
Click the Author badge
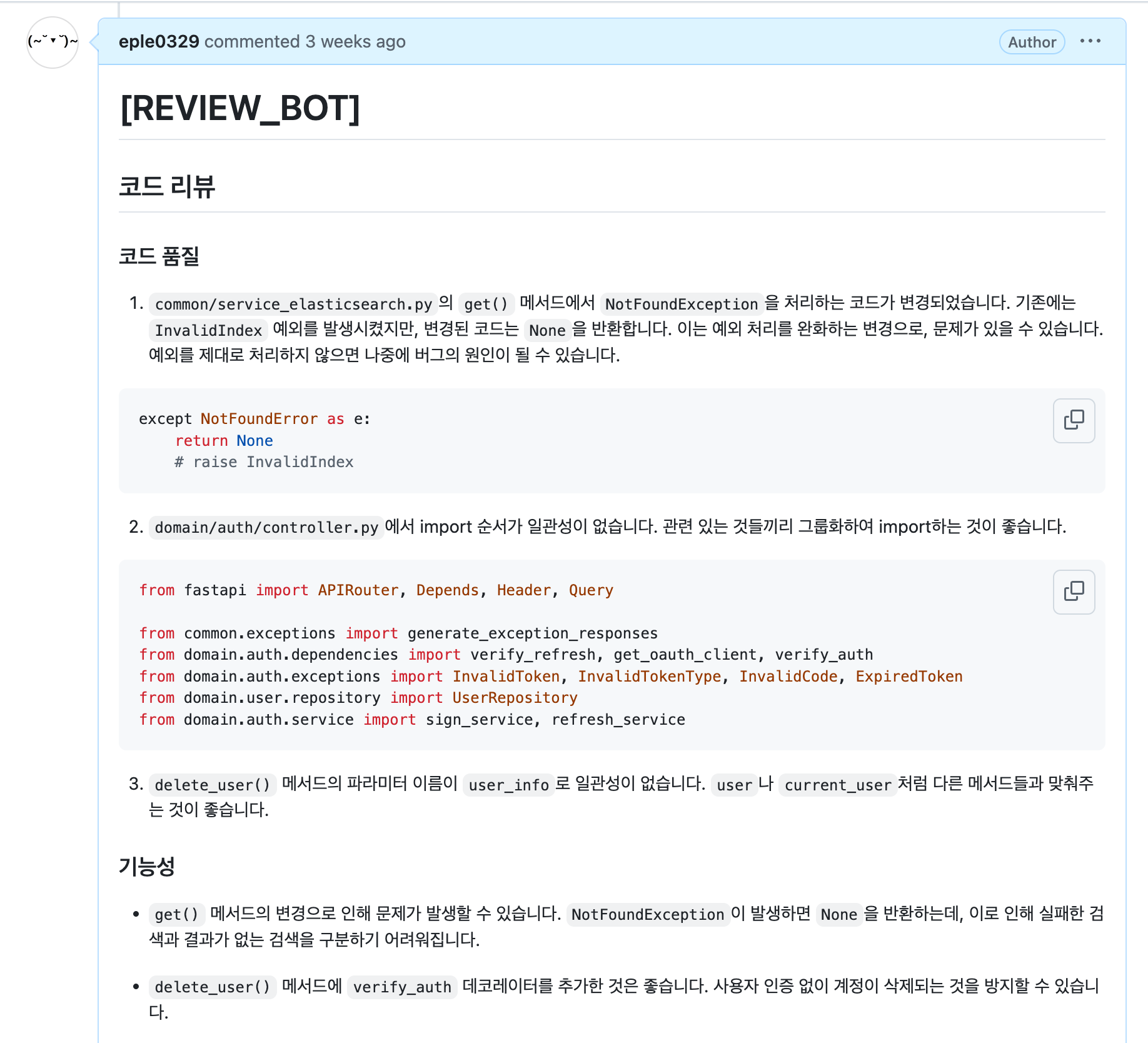[1032, 42]
